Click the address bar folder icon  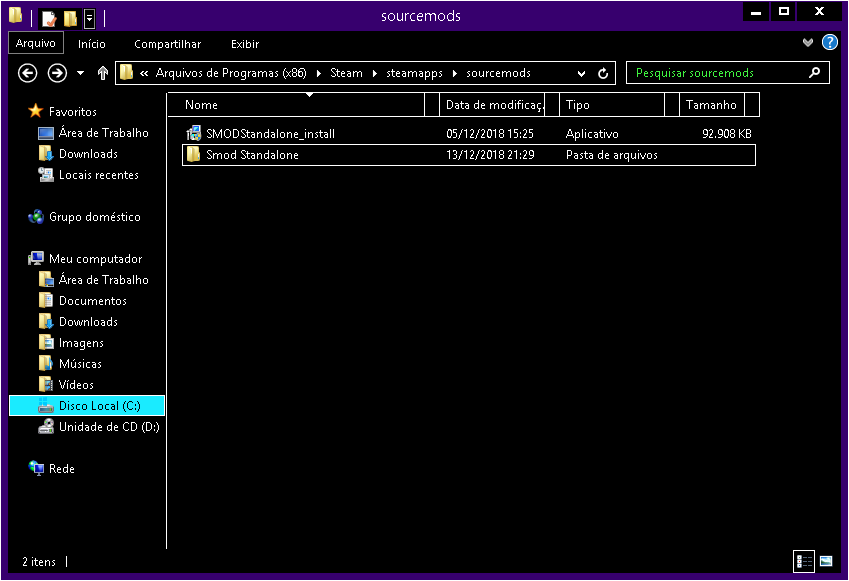click(126, 73)
